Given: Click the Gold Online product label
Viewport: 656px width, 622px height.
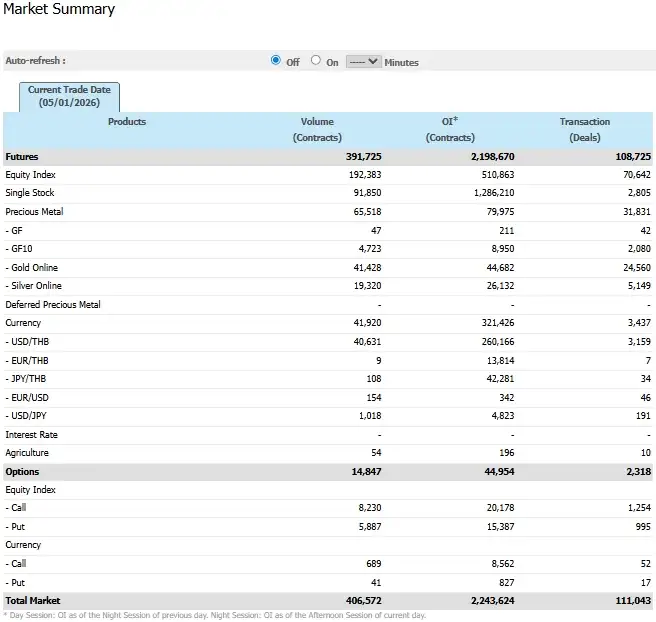Looking at the screenshot, I should point(32,268).
